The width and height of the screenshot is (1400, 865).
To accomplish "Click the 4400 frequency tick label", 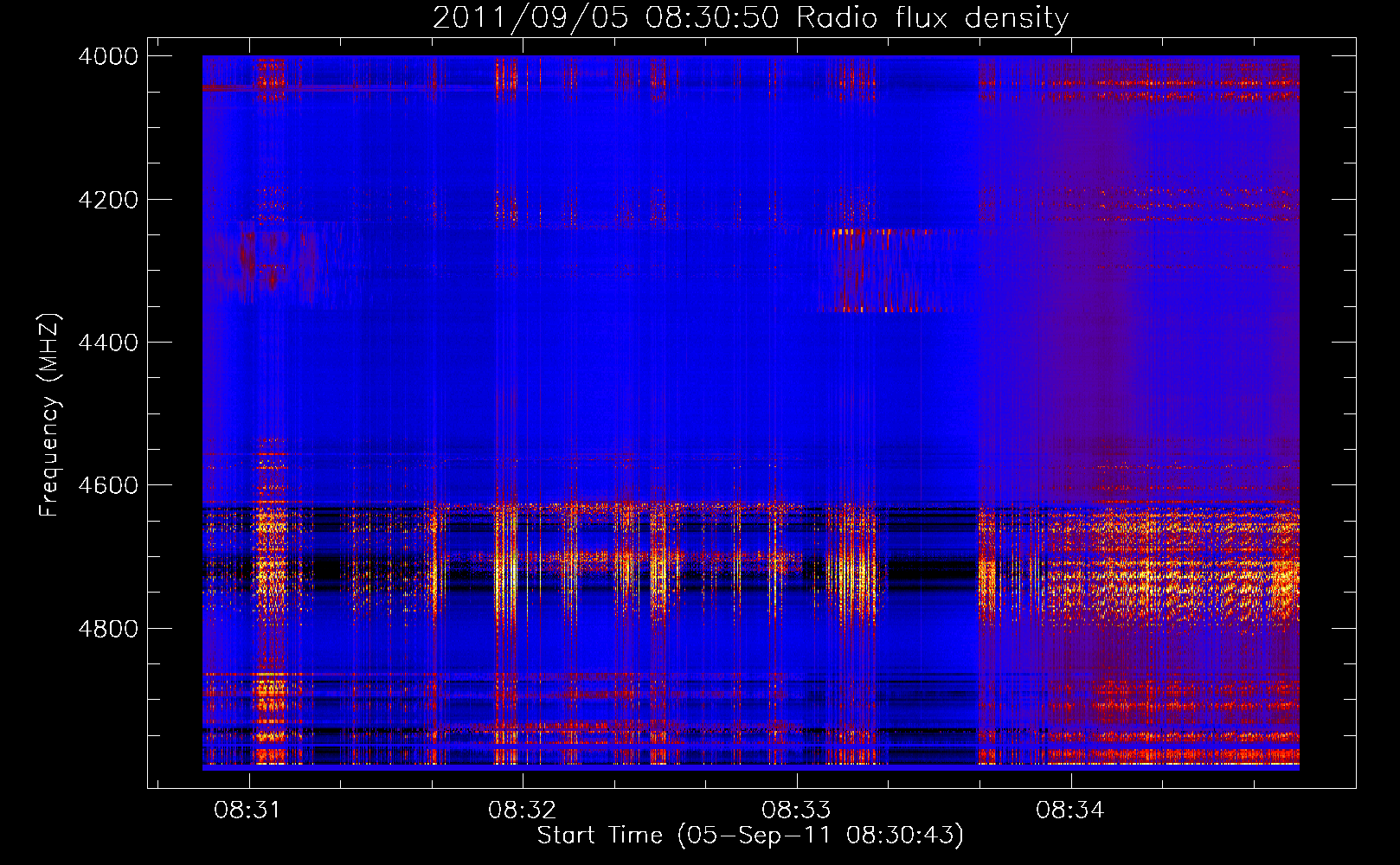I will pos(108,343).
